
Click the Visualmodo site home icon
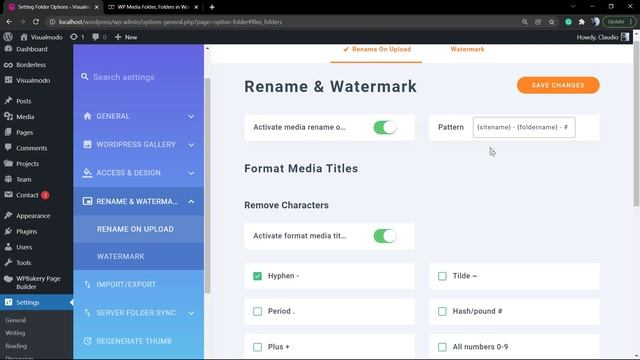(24, 37)
